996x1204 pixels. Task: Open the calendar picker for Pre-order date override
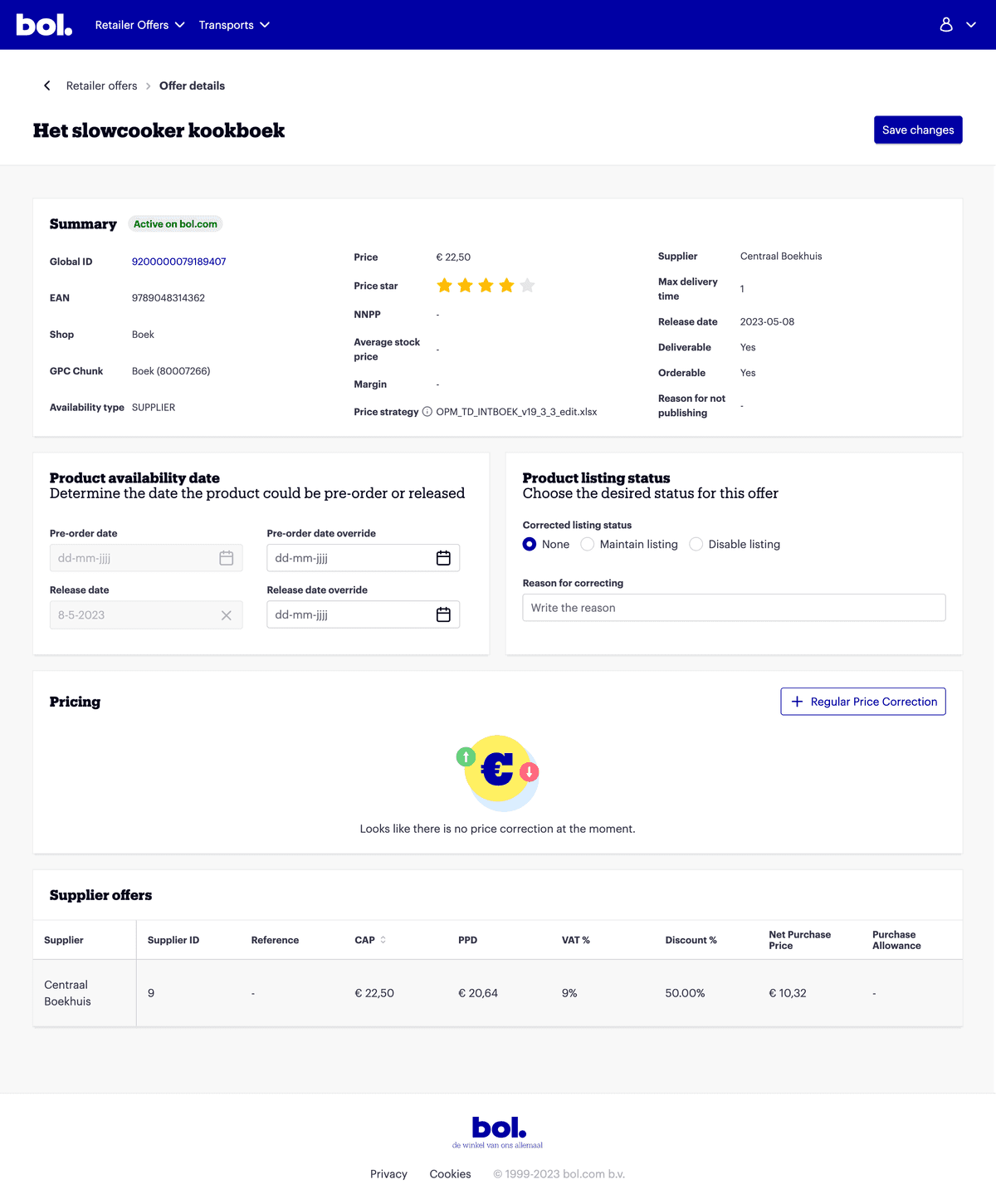[x=444, y=557]
